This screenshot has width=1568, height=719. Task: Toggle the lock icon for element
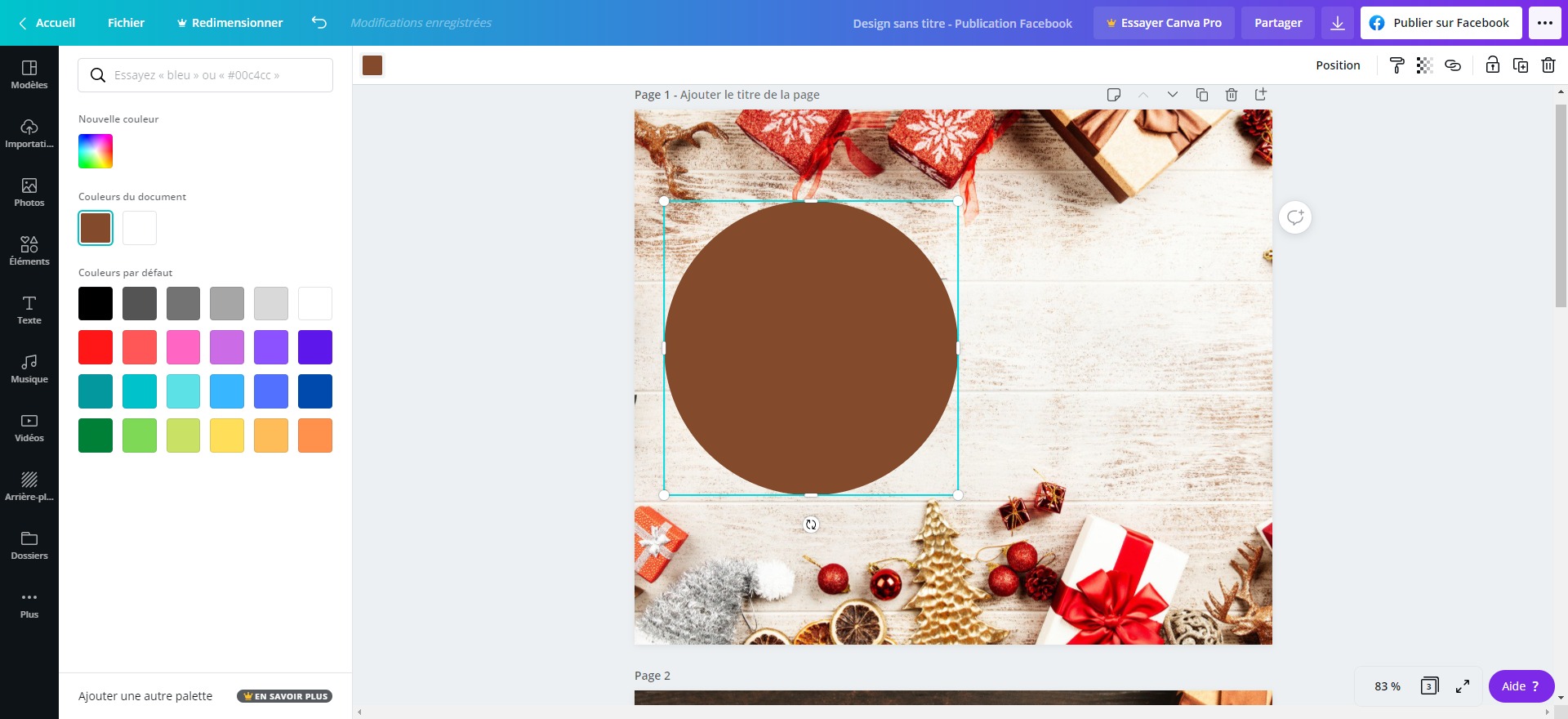pos(1492,65)
